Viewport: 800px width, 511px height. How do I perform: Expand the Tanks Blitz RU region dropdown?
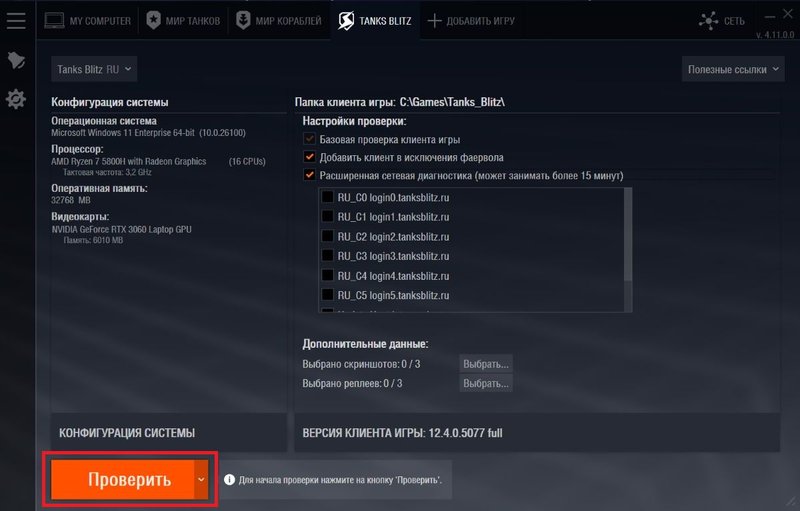click(x=95, y=69)
